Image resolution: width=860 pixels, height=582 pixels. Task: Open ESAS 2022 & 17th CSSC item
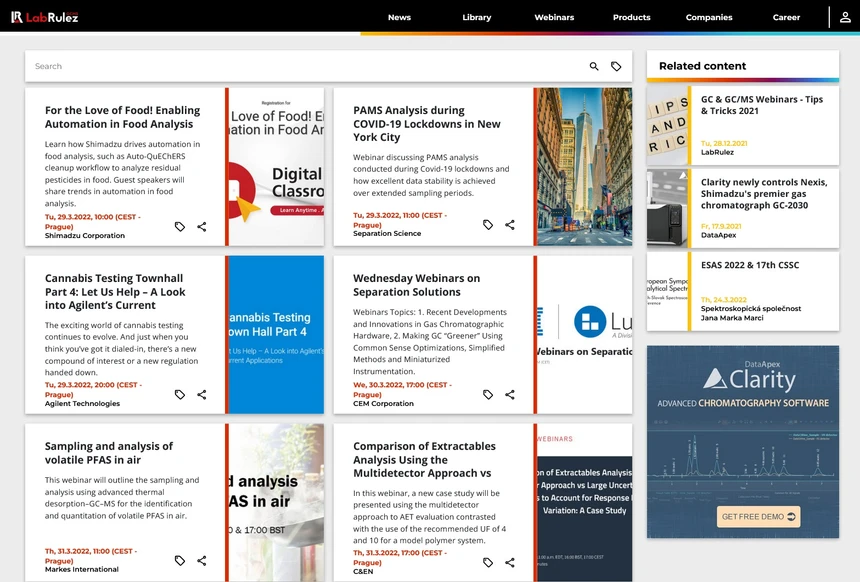[750, 265]
